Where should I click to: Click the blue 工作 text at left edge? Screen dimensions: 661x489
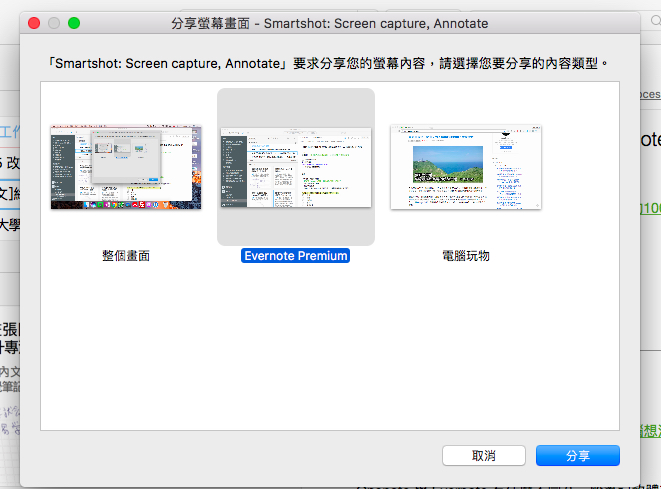[10, 132]
